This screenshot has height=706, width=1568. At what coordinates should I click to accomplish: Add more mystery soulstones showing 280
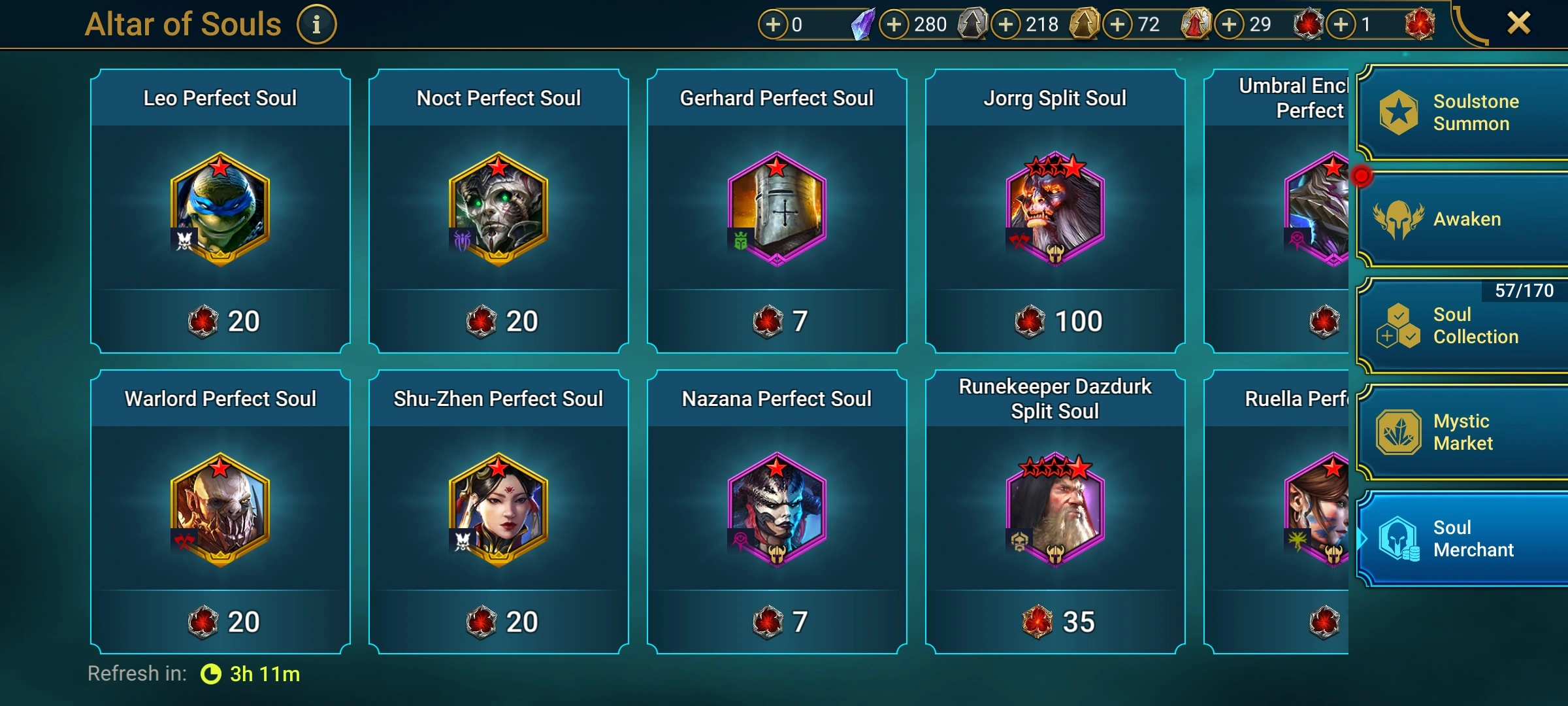[x=894, y=25]
